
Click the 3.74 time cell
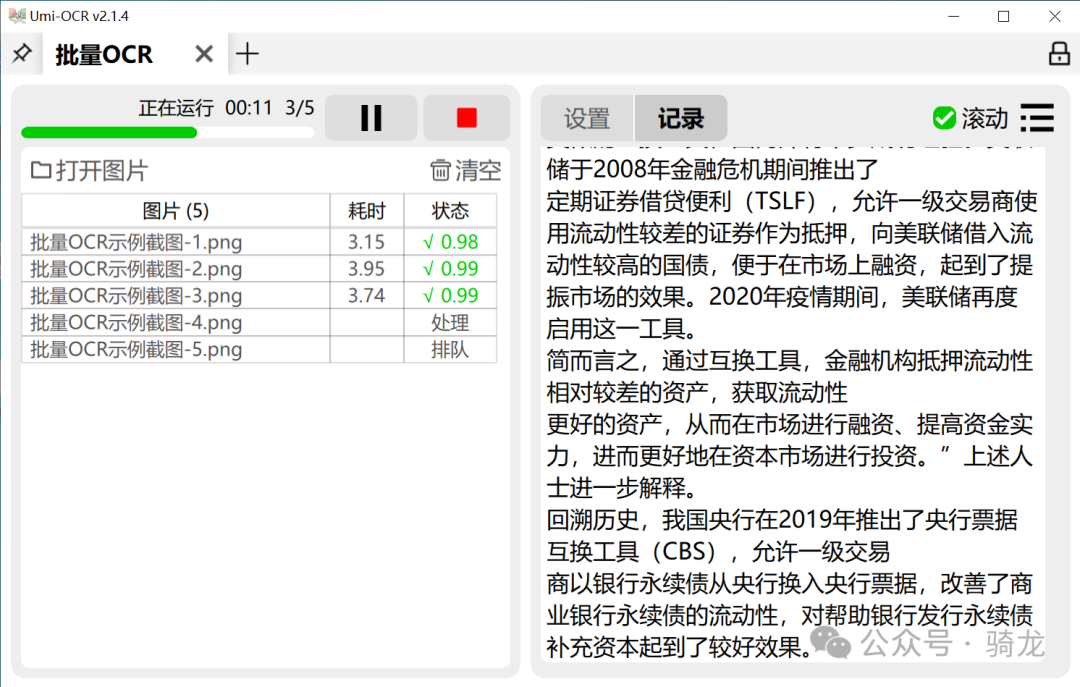coord(366,296)
